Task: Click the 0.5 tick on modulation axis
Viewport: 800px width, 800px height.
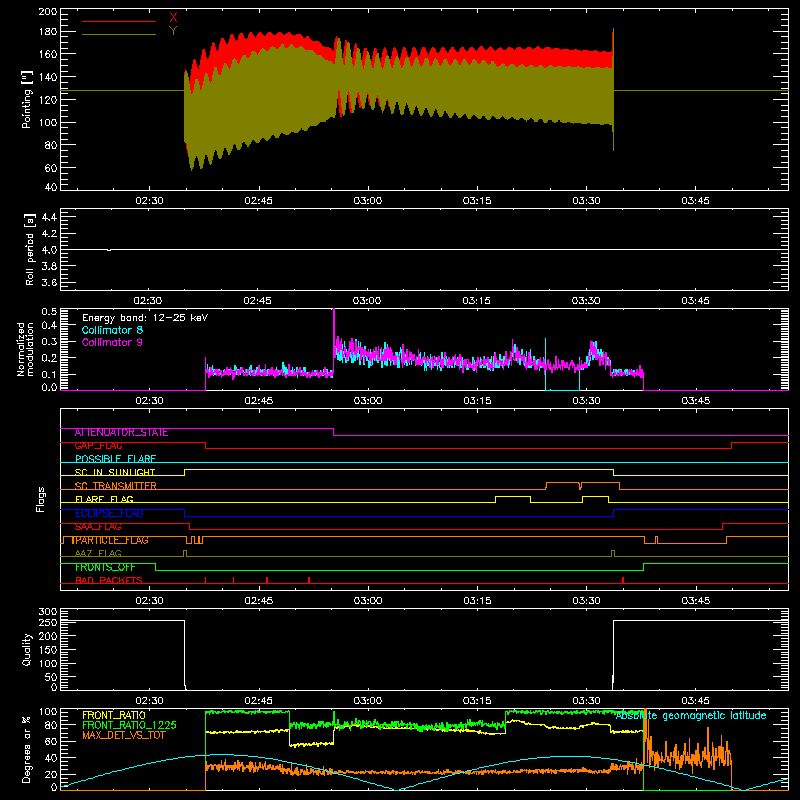Action: pyautogui.click(x=49, y=312)
